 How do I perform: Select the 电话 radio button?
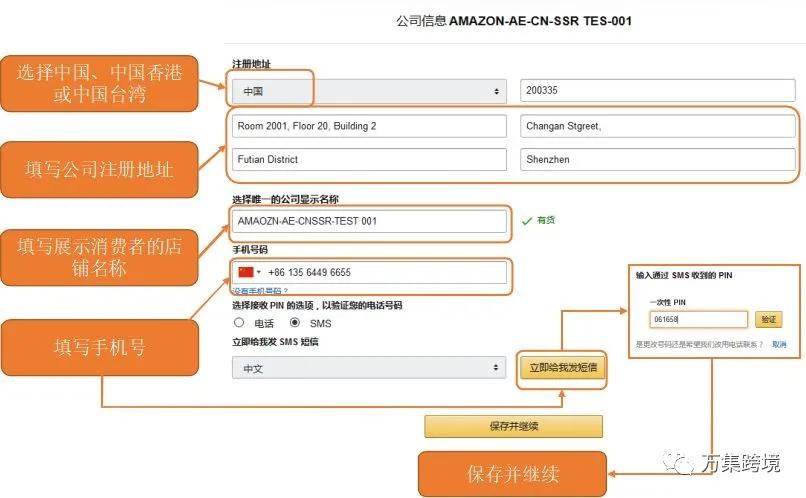point(239,322)
